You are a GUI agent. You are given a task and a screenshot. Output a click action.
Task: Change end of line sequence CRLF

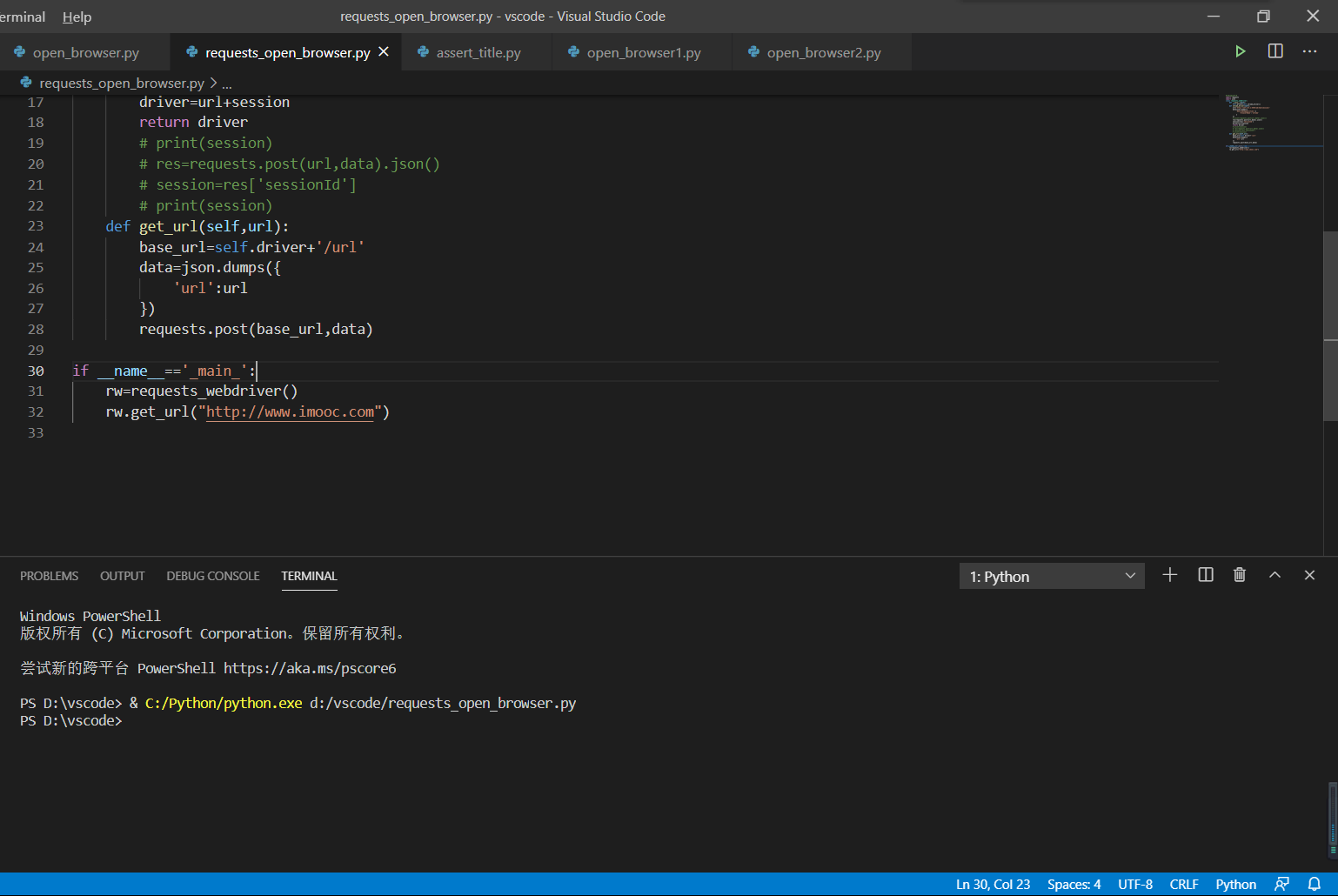pyautogui.click(x=1184, y=884)
